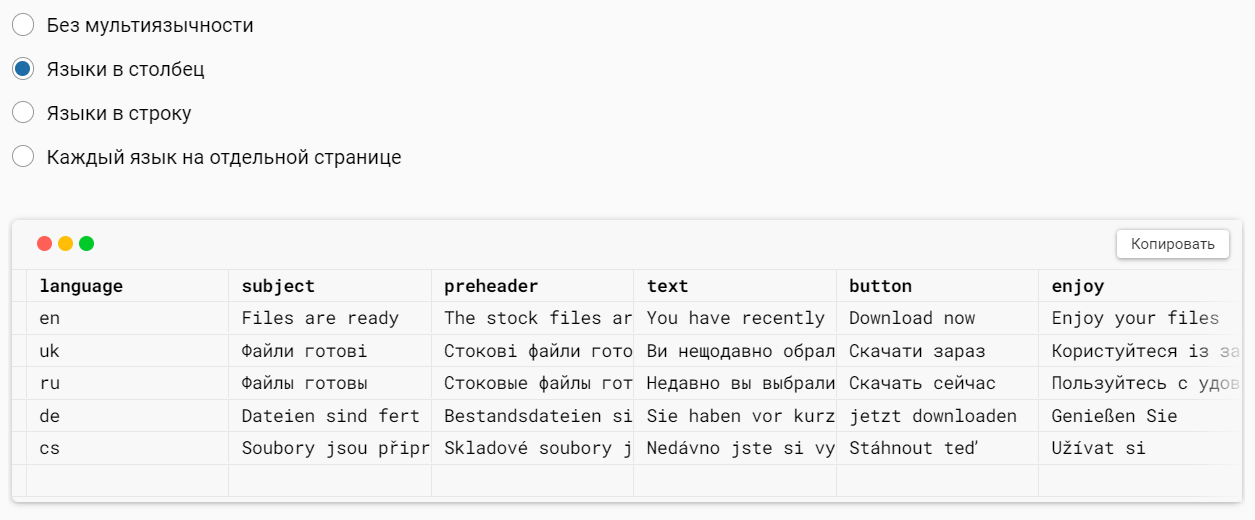
Task: Click the 'Копировать' button
Action: tap(1172, 244)
